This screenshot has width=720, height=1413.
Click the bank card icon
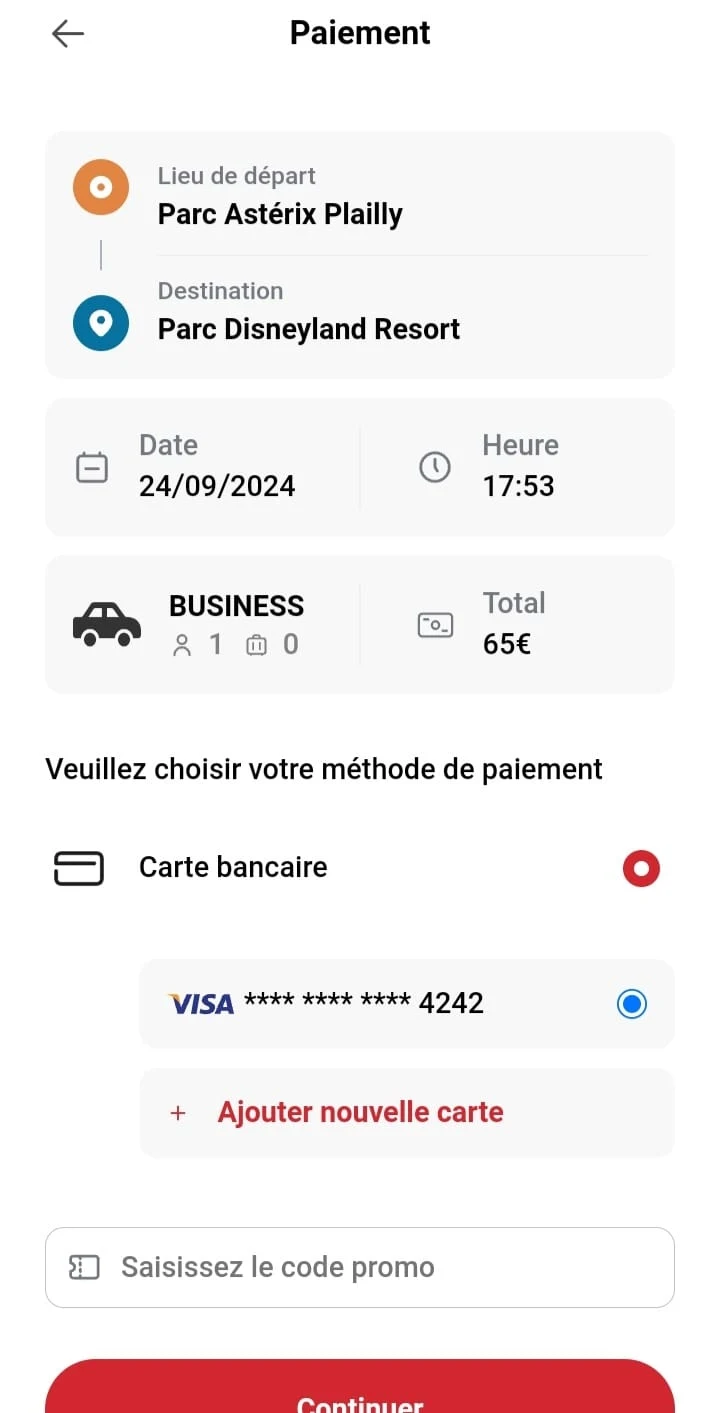[79, 868]
